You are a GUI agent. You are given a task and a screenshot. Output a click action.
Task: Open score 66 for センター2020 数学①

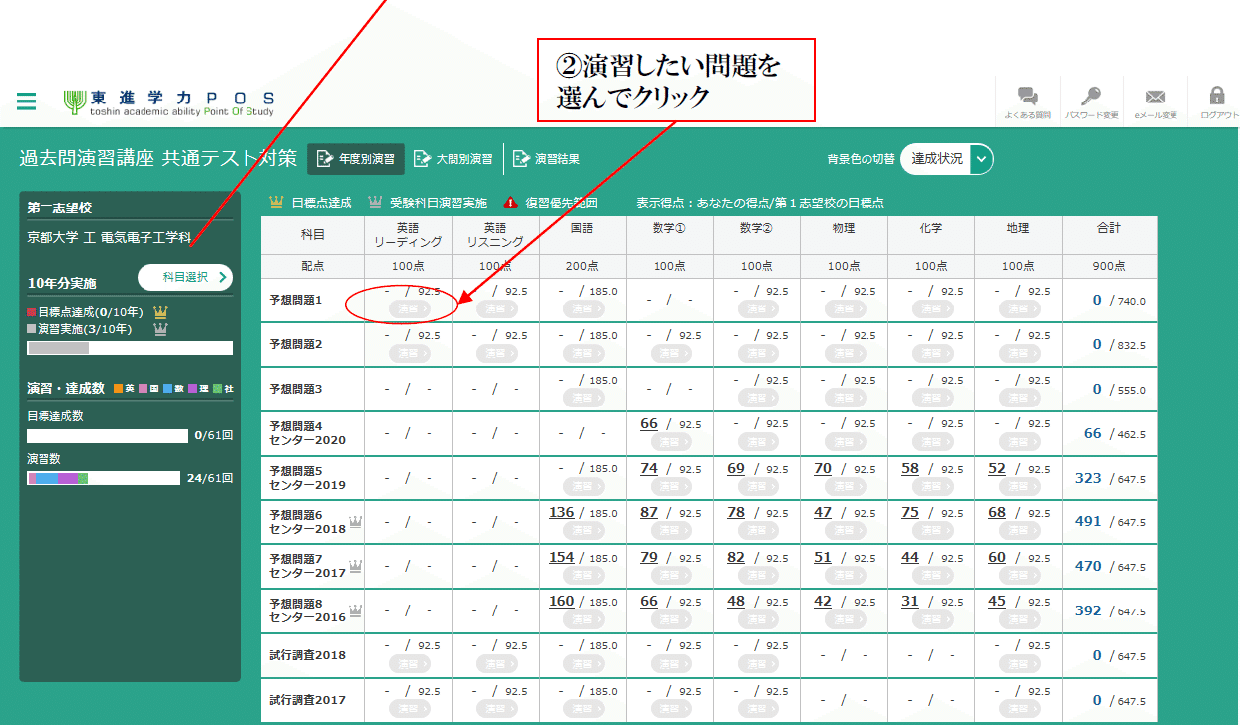coord(649,424)
